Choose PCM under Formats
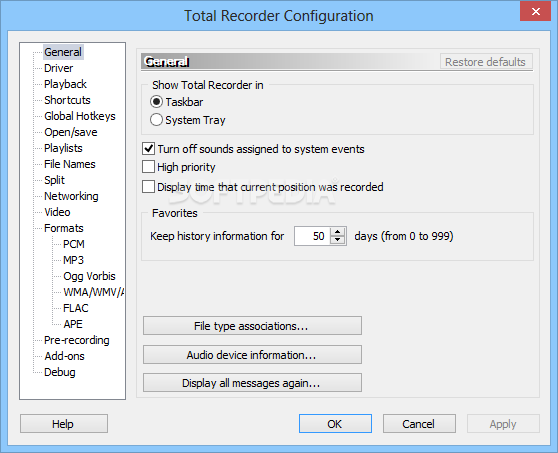 74,244
